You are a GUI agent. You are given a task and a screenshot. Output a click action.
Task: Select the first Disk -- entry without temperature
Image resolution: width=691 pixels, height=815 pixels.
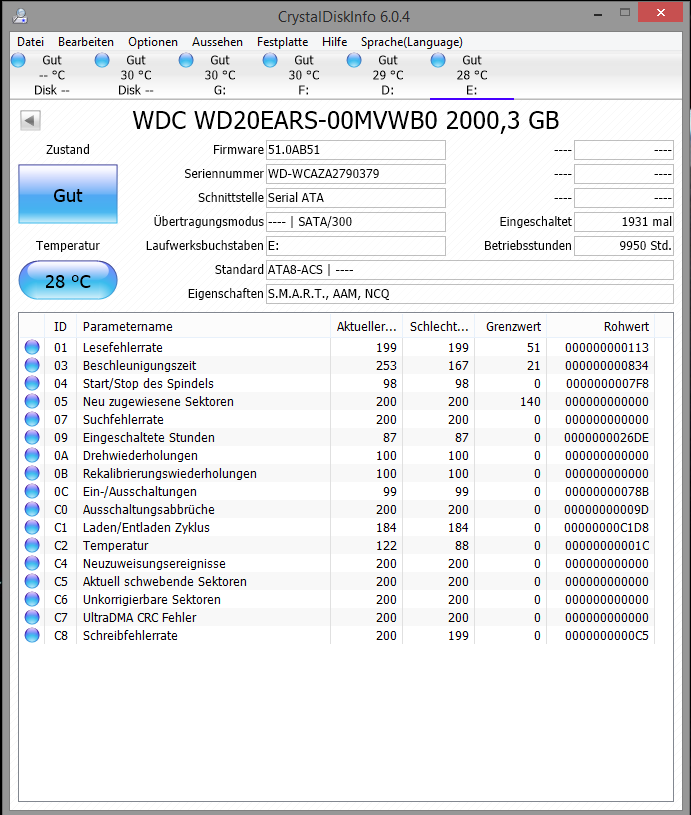[x=51, y=75]
